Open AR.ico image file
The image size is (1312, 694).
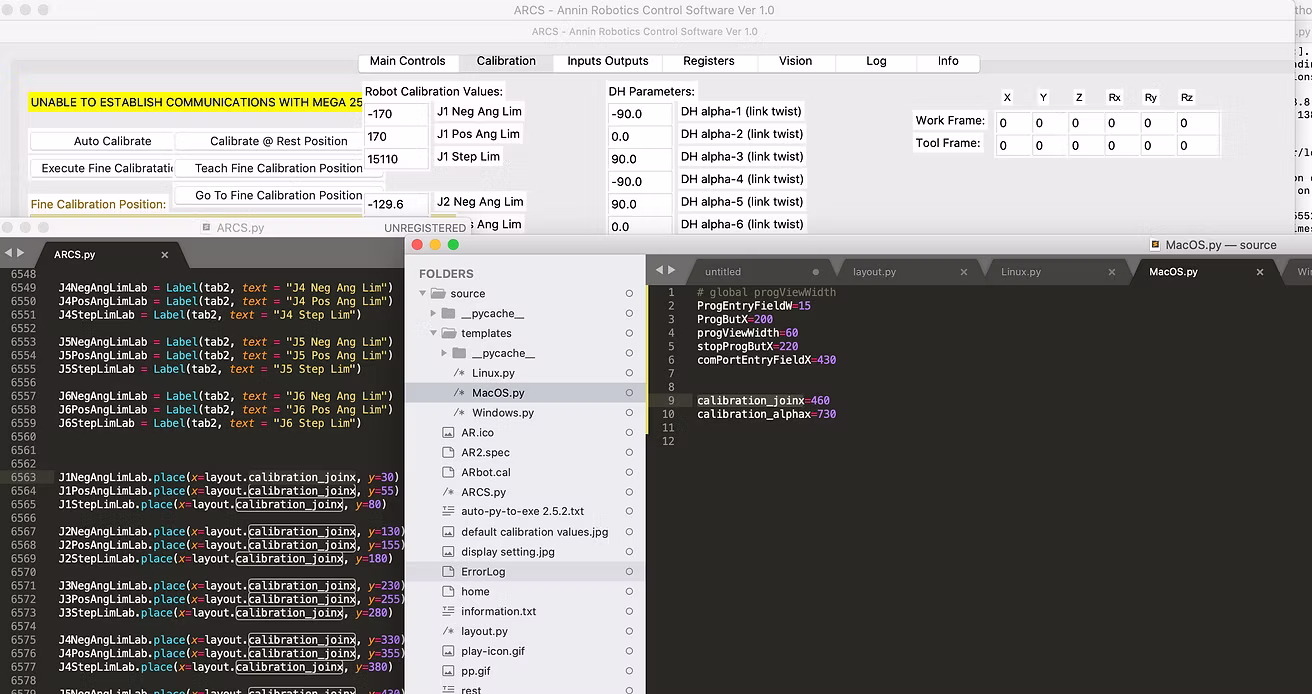[477, 433]
